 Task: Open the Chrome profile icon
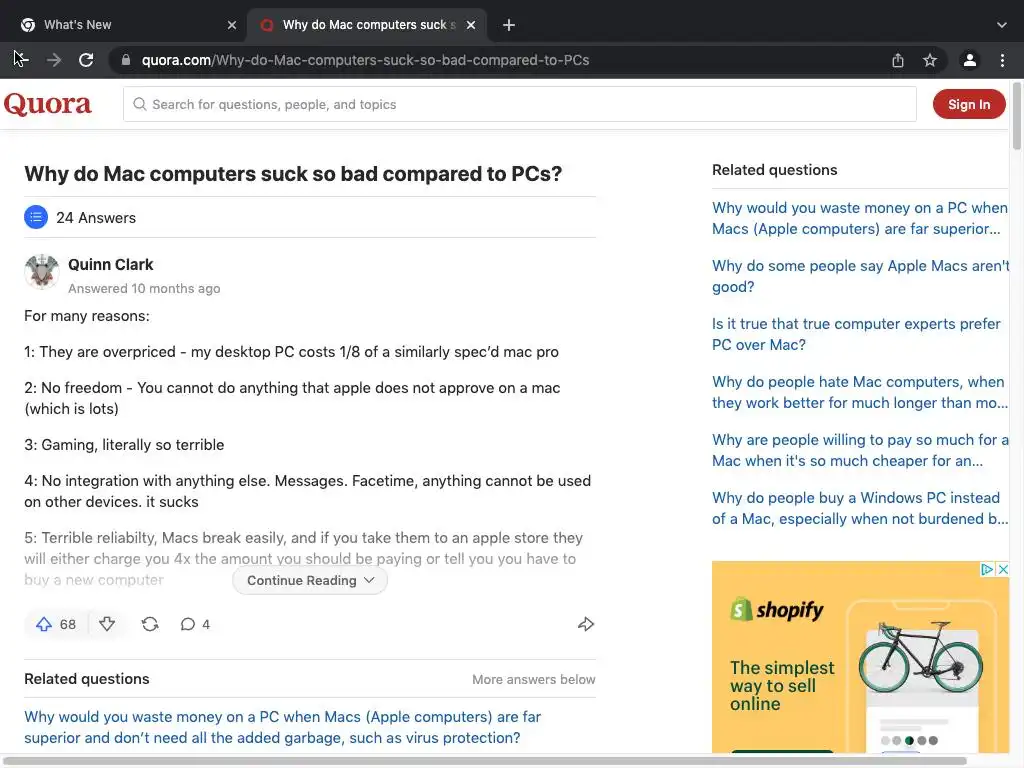(x=970, y=60)
